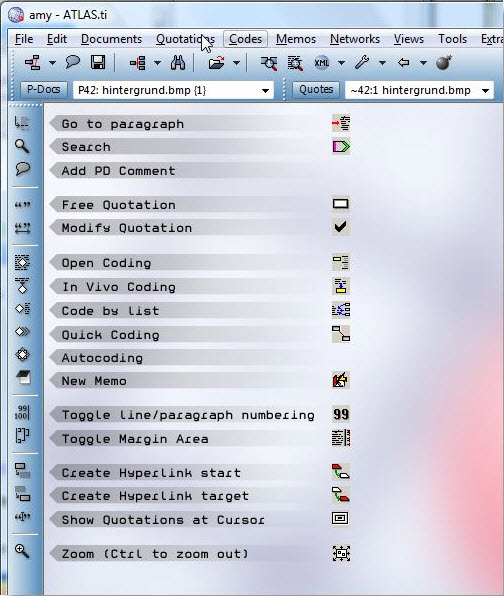Open the Edit menu
This screenshot has width=504, height=596.
57,39
